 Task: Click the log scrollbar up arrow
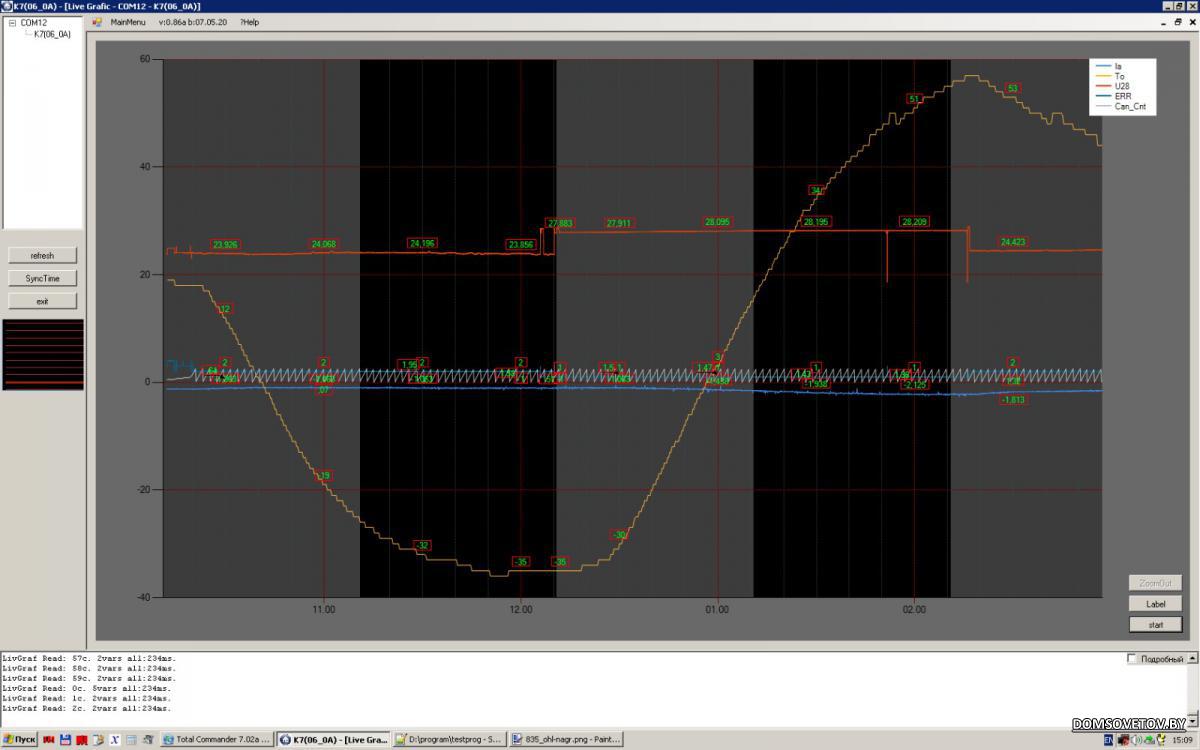(1193, 658)
